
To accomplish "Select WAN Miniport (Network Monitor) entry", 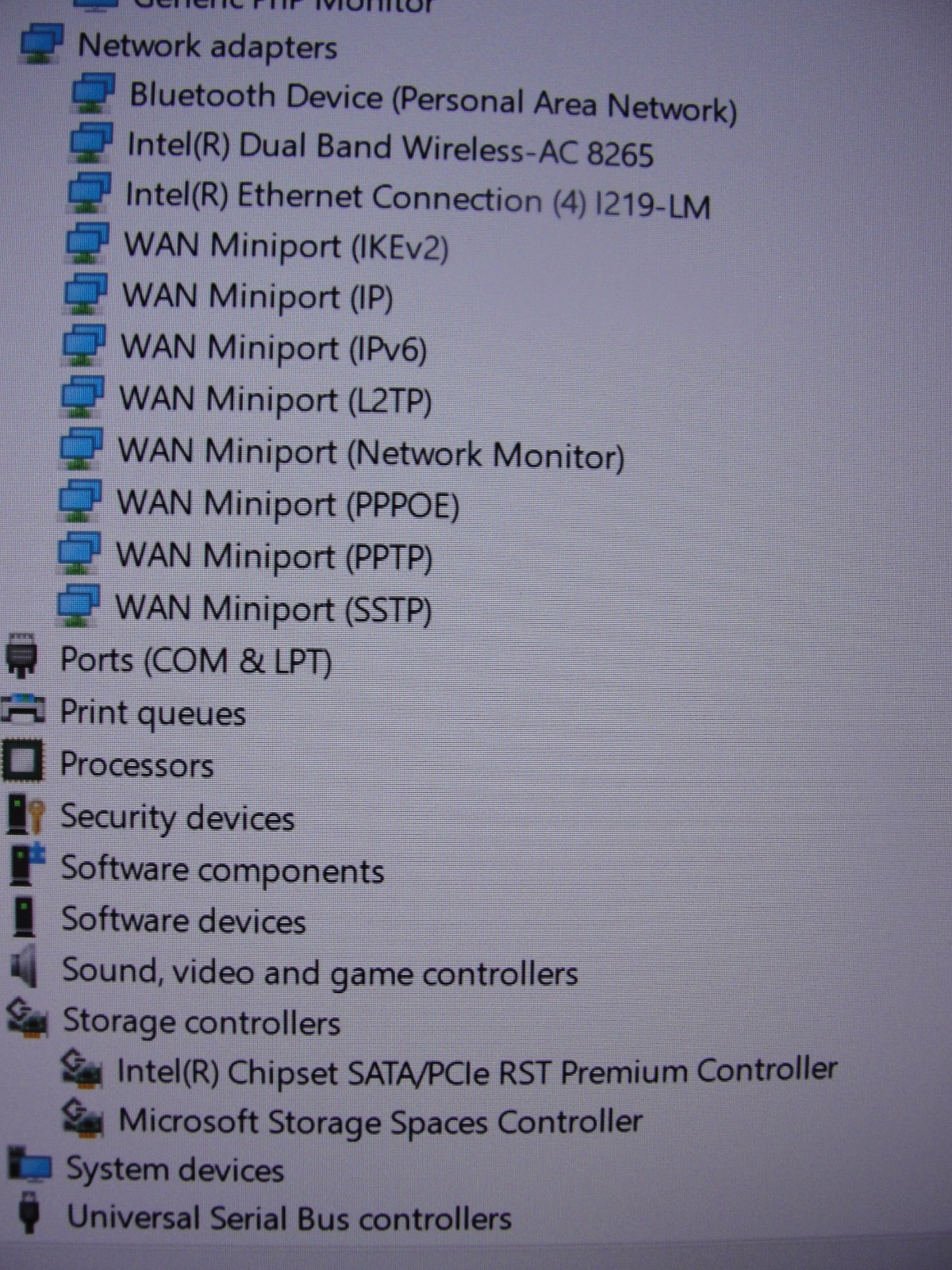I will (x=371, y=453).
